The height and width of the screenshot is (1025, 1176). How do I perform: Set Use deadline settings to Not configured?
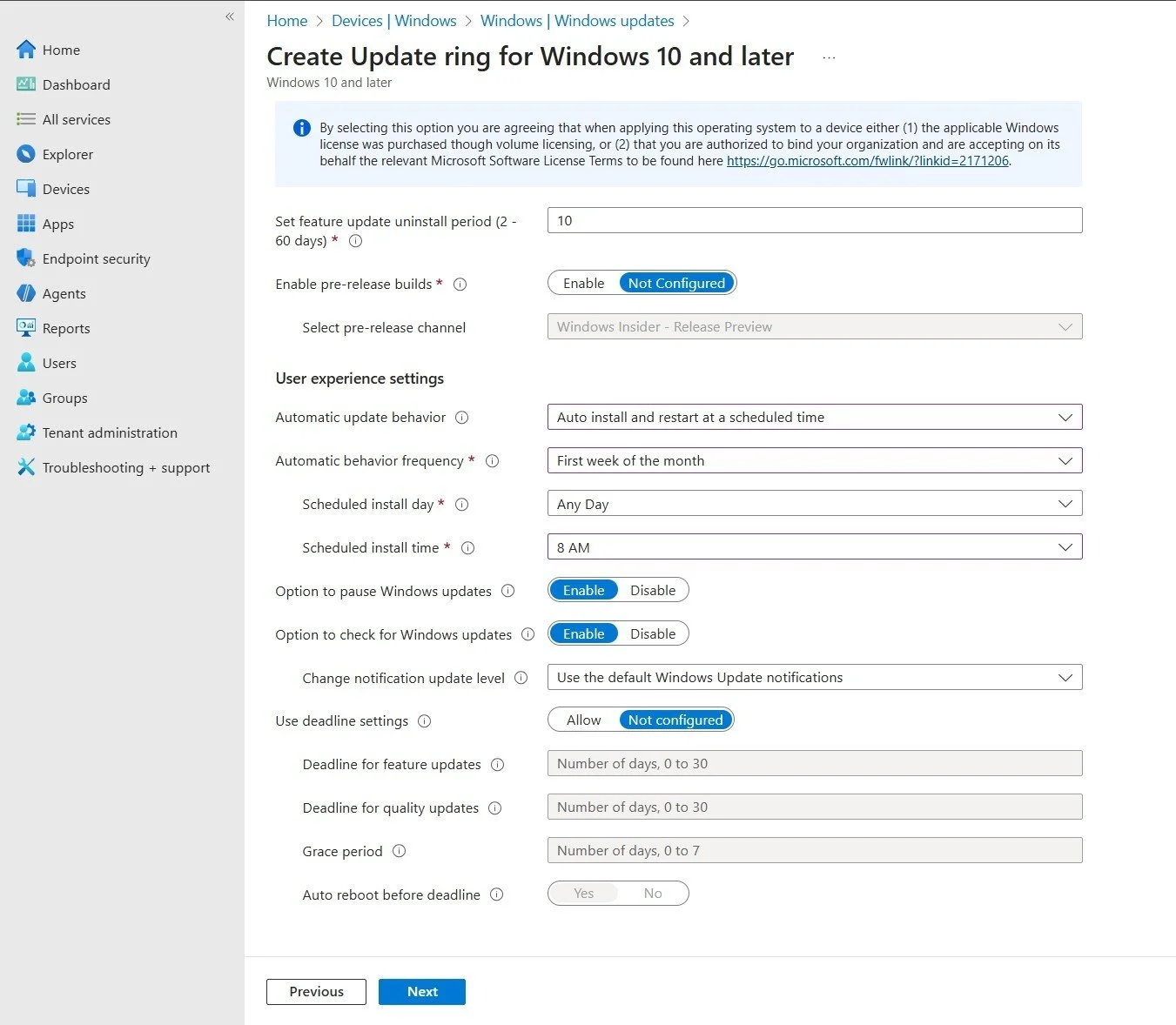point(675,720)
